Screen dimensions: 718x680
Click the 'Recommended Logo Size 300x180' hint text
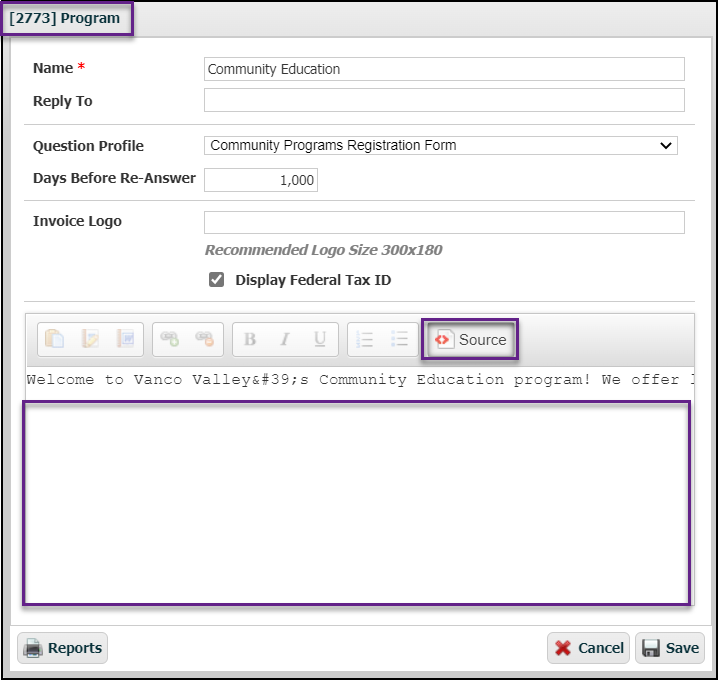click(x=323, y=250)
